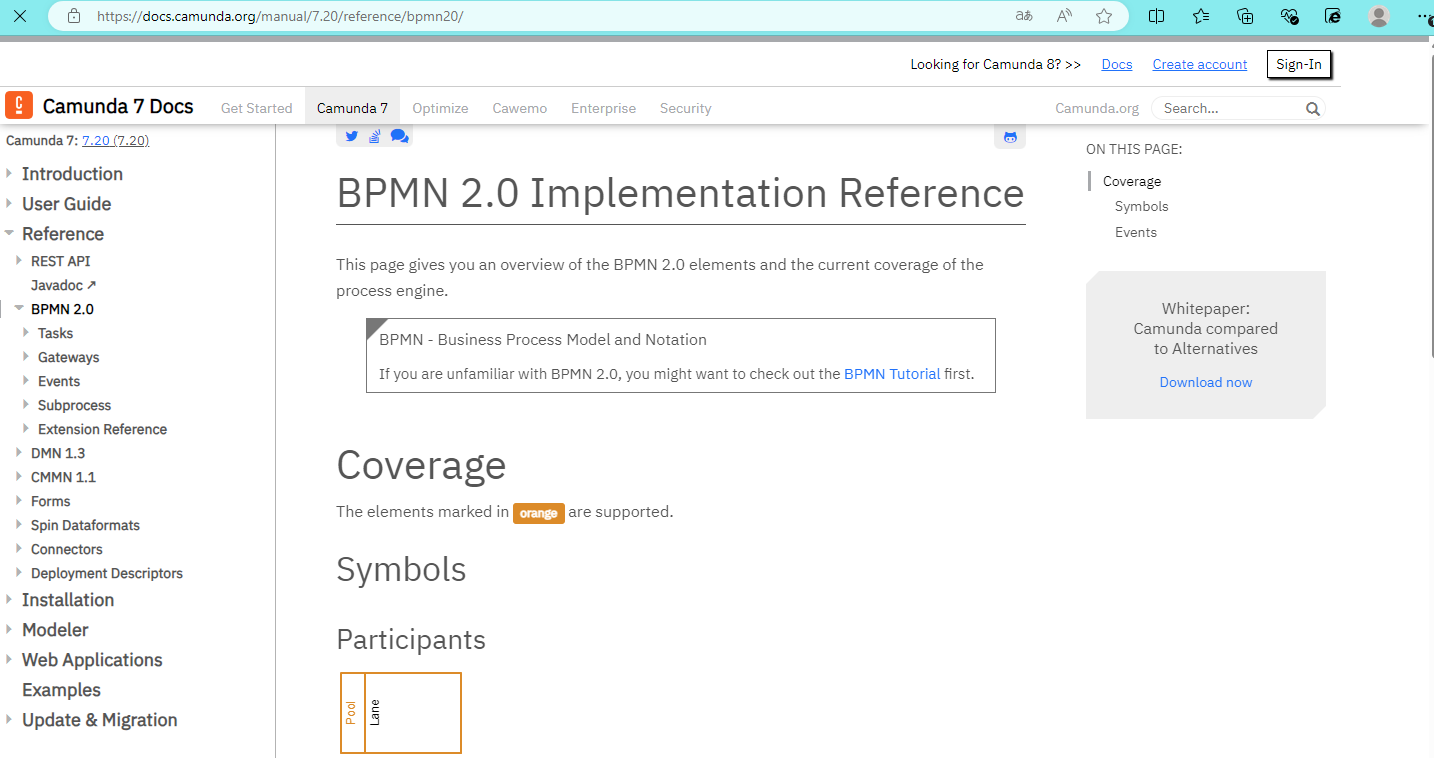Collapse the BPMN 2.0 node
Screen dimensions: 1434x758
(x=20, y=309)
